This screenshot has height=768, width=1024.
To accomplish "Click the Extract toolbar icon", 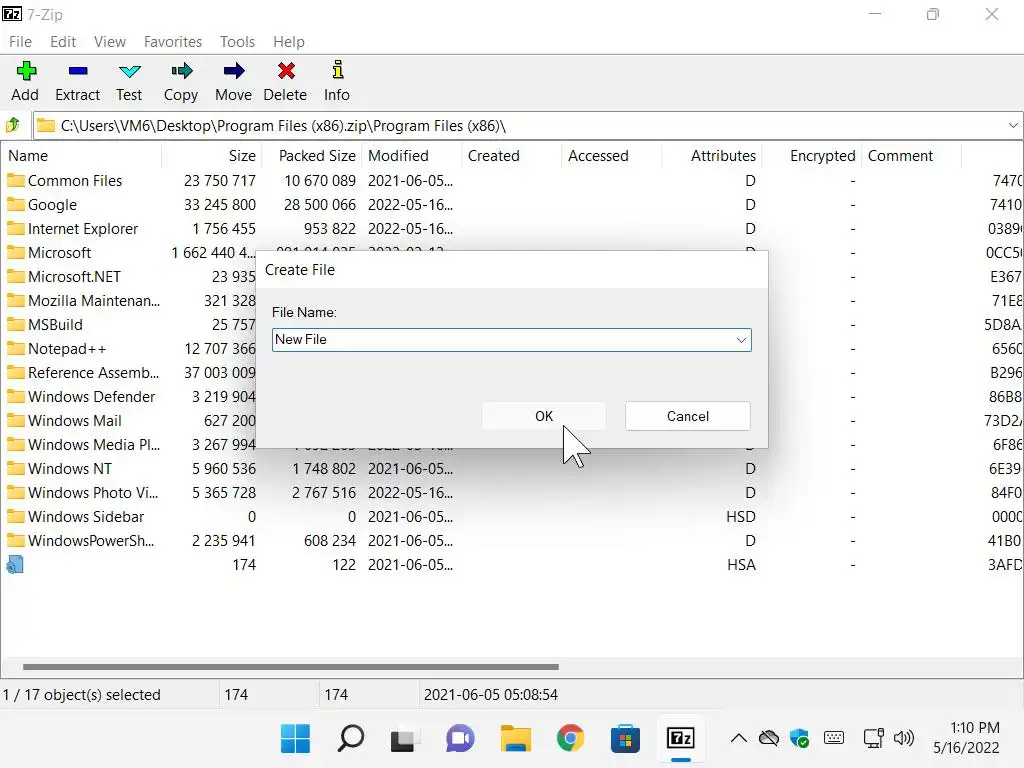I will pyautogui.click(x=78, y=71).
